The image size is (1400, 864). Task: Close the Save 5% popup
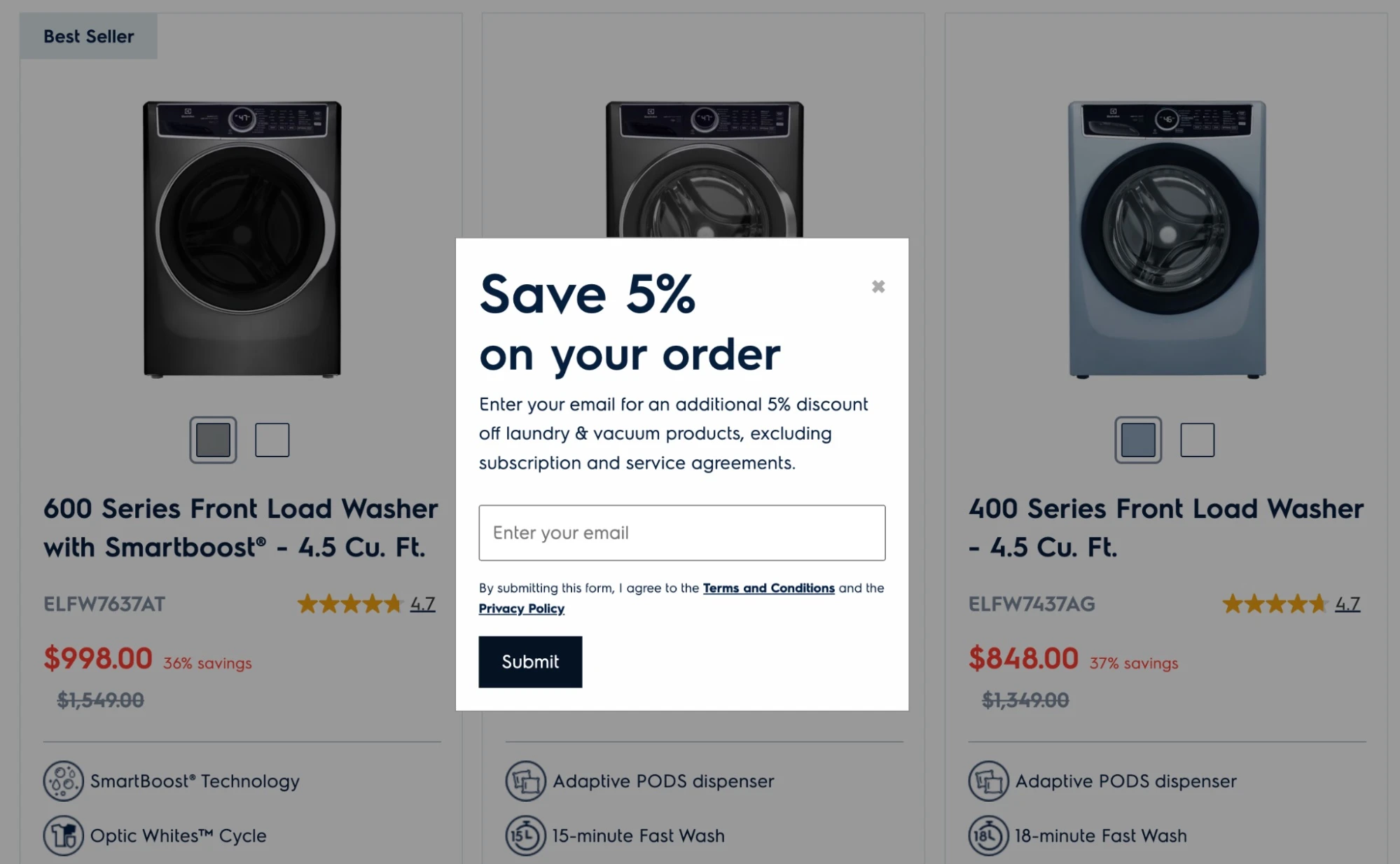coord(878,286)
